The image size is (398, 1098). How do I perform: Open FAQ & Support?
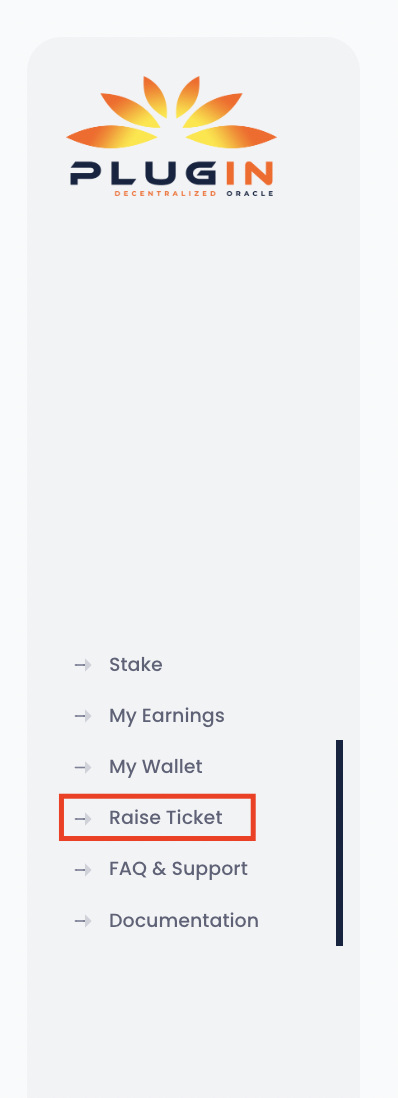[x=178, y=869]
